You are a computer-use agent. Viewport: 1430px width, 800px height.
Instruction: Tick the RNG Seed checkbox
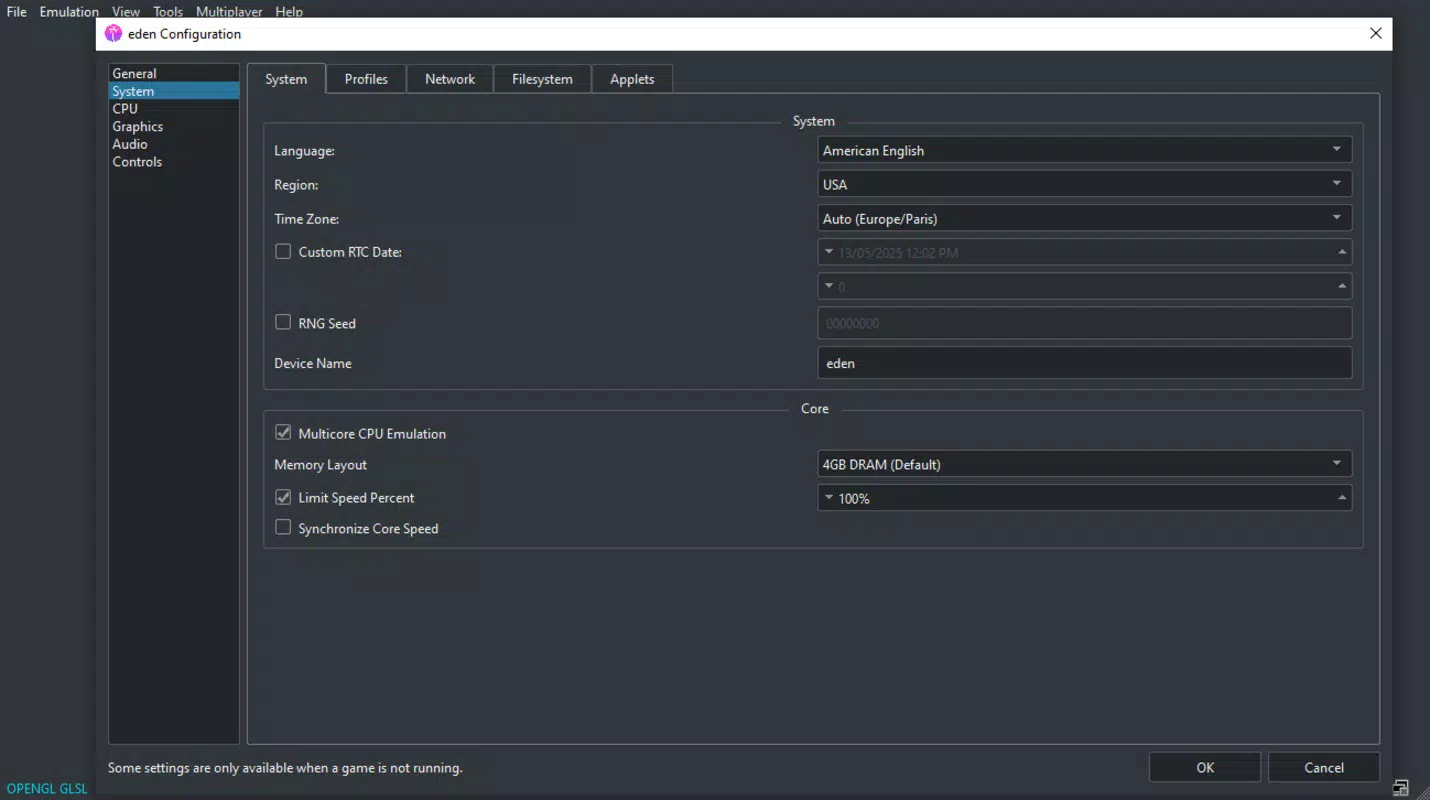click(283, 322)
